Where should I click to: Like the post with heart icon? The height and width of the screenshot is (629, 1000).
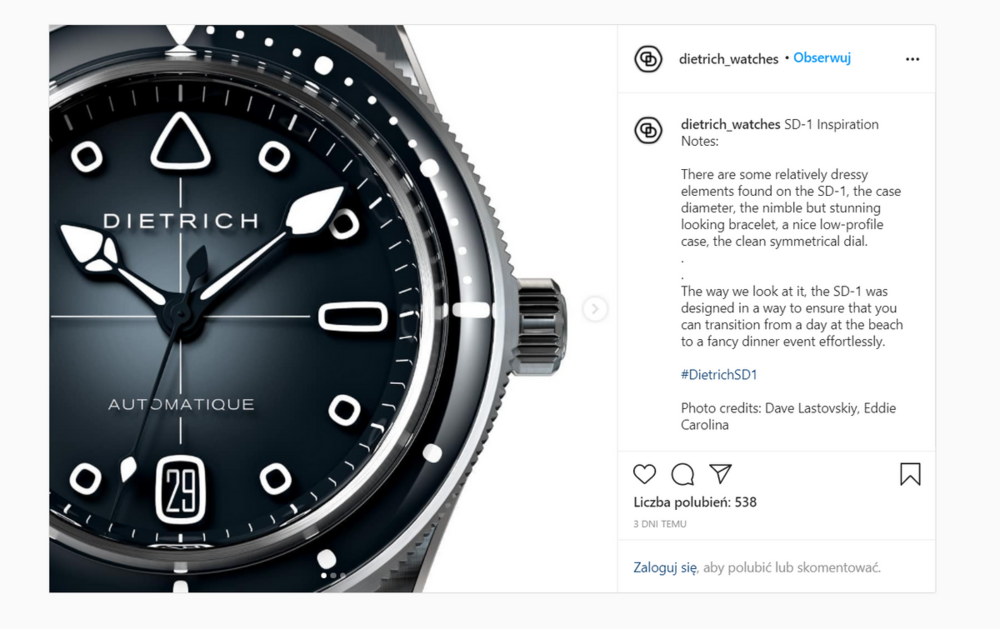click(x=644, y=474)
